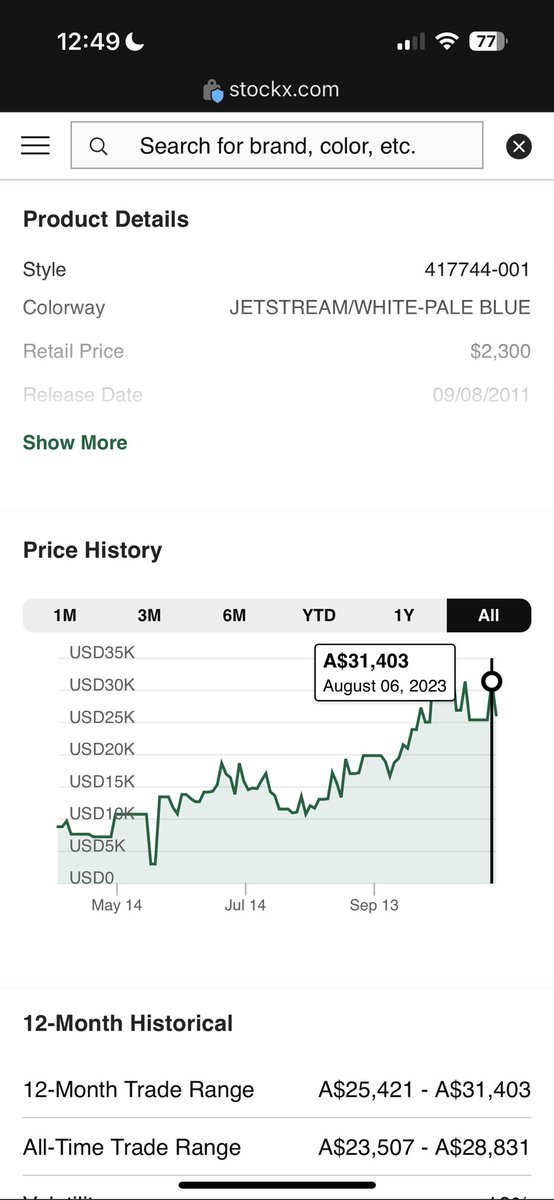The image size is (554, 1200).
Task: Tap the style code 417744-001
Action: [478, 270]
